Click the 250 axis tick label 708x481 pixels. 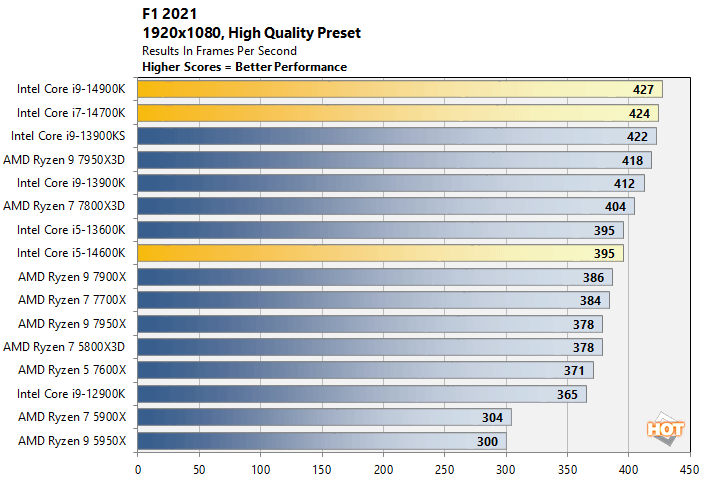point(444,470)
